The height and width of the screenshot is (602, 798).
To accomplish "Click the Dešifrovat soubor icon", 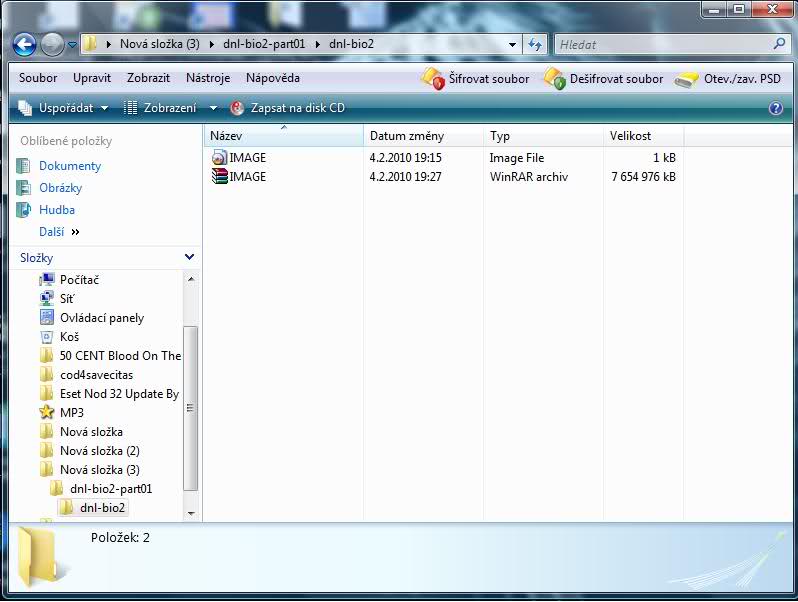I will (554, 78).
